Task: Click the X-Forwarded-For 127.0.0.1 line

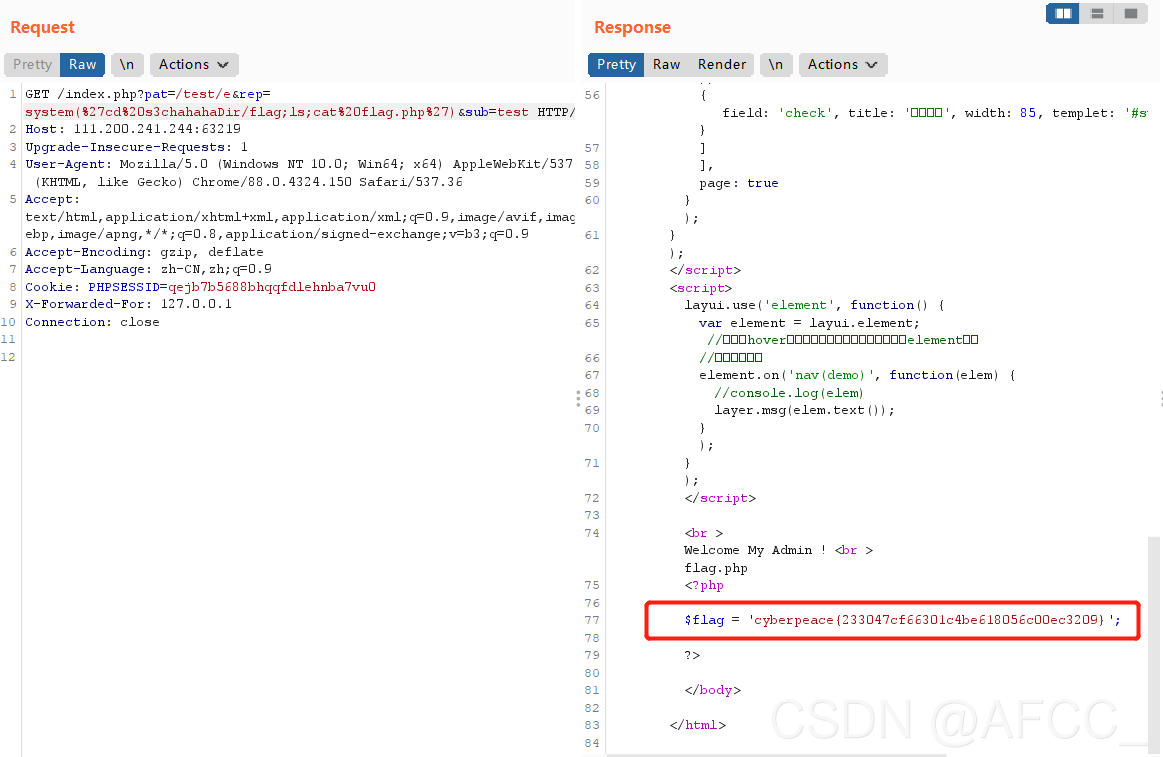Action: tap(128, 304)
